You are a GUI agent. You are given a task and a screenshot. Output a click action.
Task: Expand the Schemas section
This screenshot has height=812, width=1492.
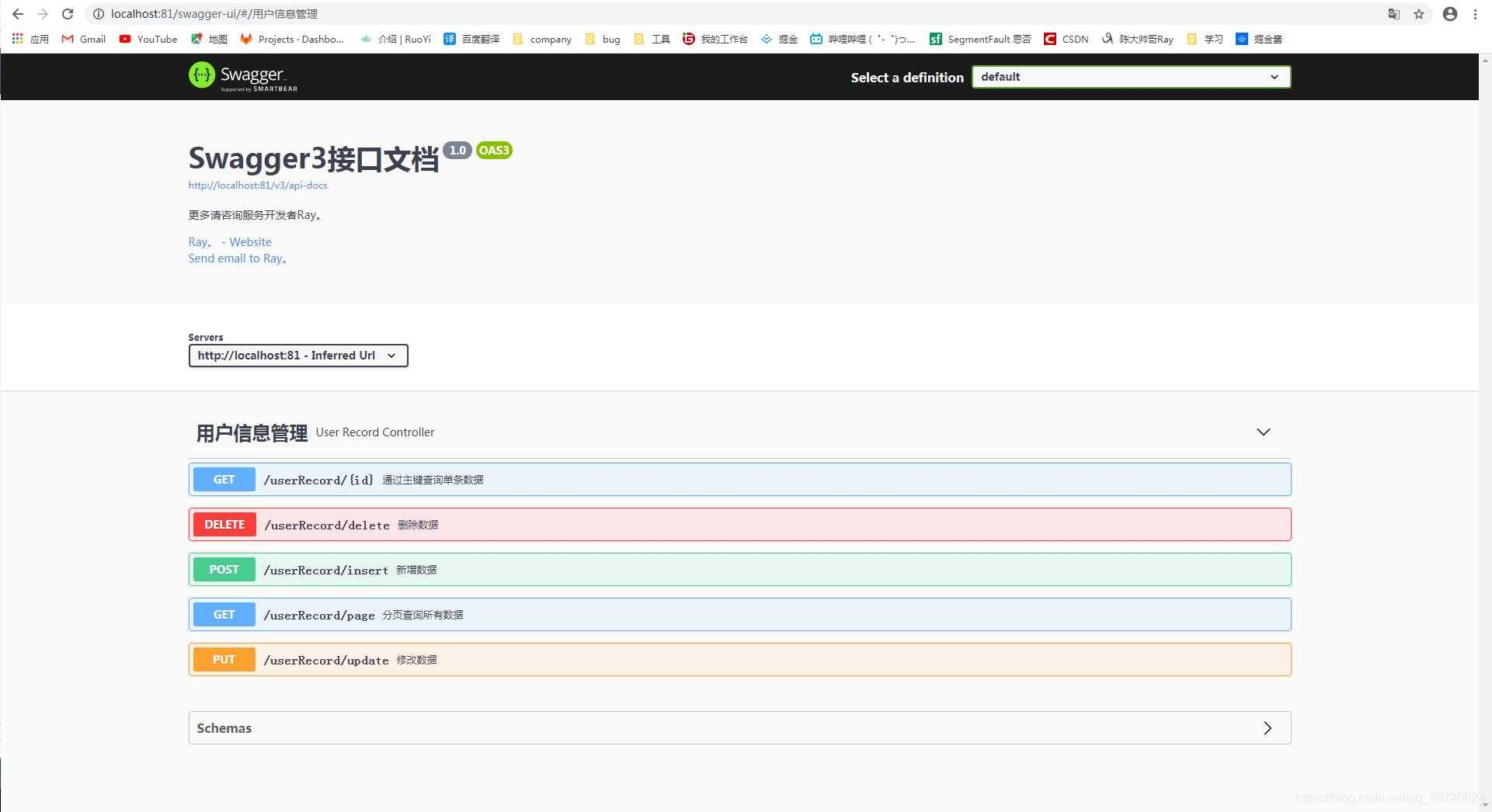(x=1268, y=728)
